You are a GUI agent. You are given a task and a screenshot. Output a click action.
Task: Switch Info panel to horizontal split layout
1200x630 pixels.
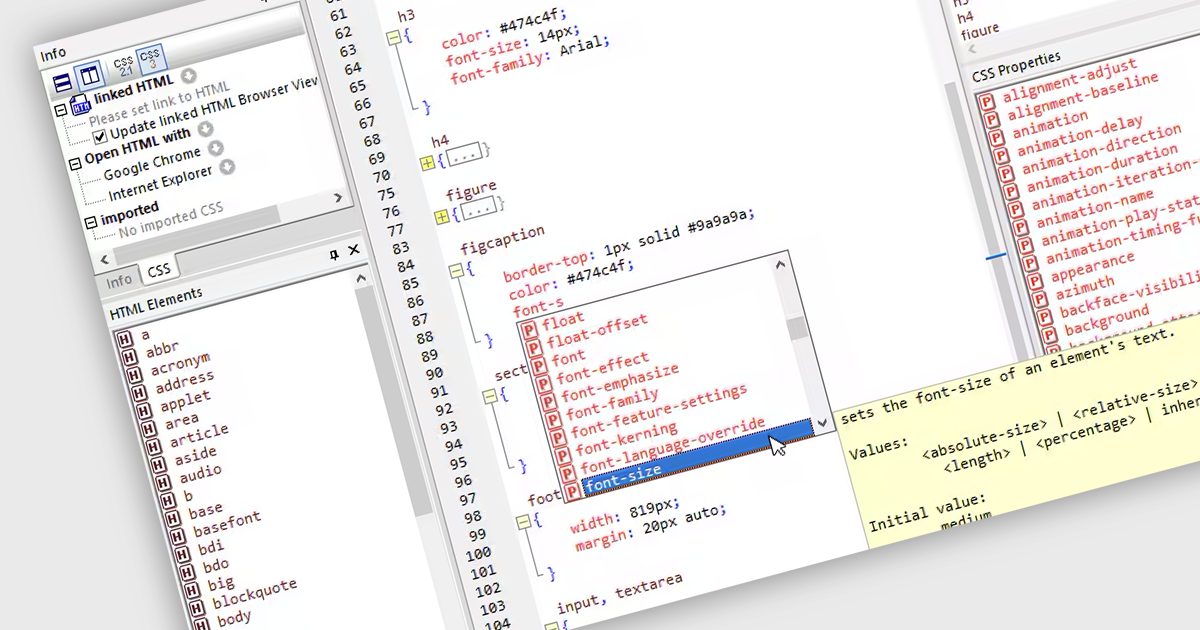pos(61,82)
